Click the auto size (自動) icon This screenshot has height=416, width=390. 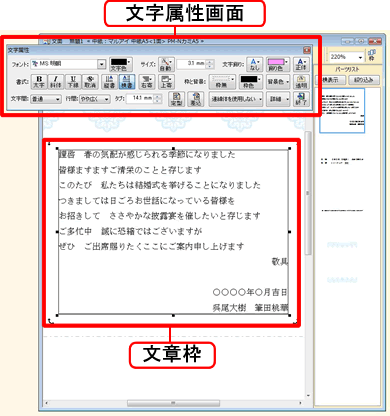click(x=166, y=64)
